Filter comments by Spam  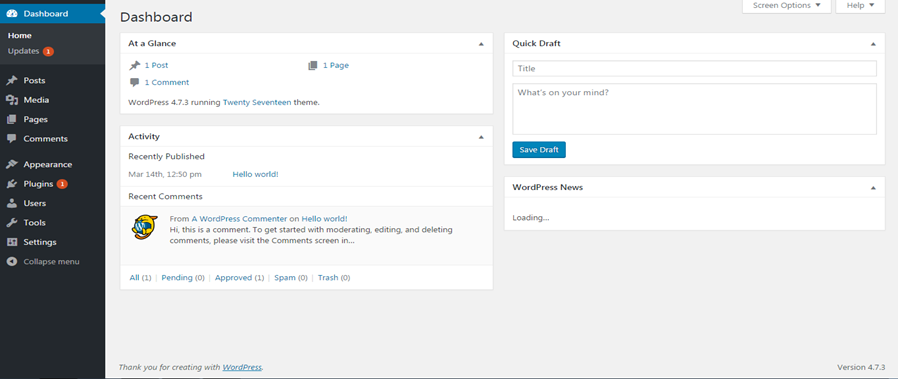point(285,278)
